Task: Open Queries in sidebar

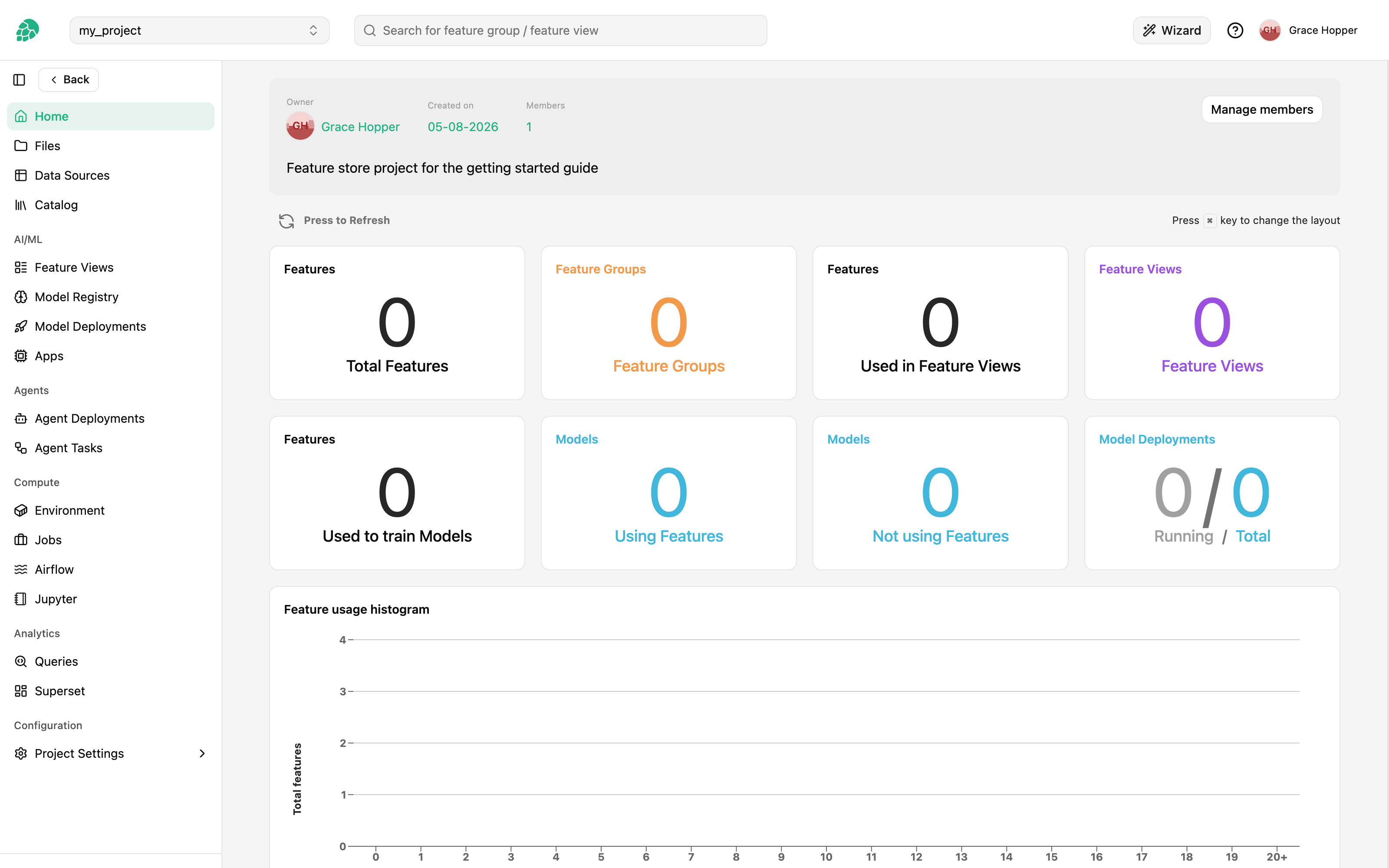Action: (x=110, y=661)
